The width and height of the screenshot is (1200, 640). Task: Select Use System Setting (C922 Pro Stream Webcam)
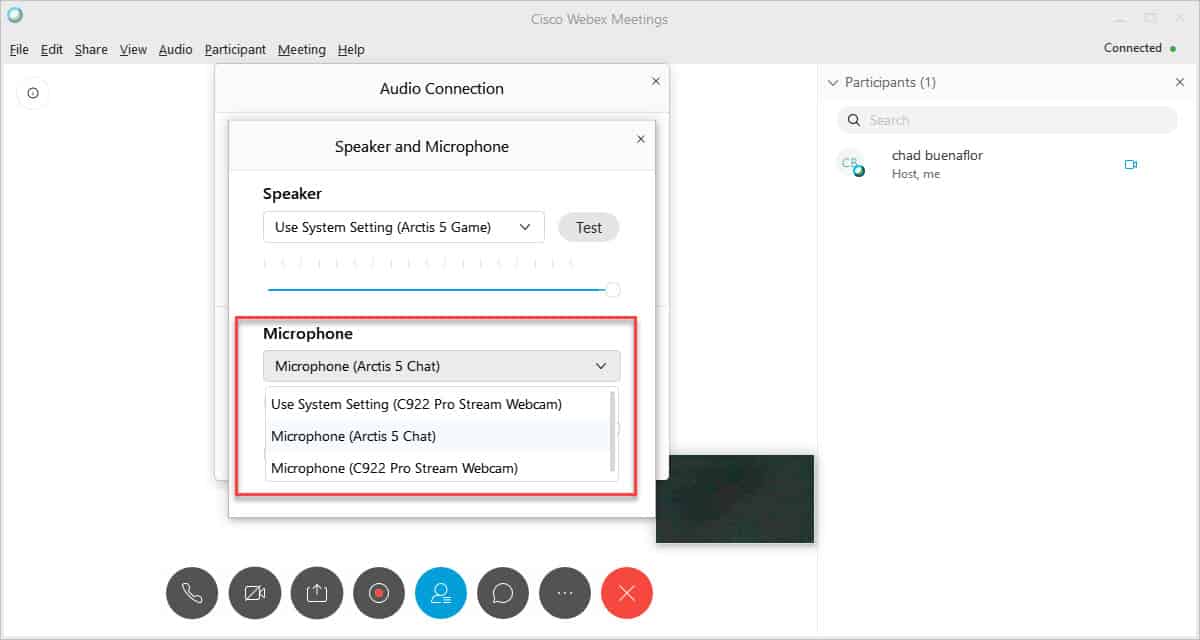click(437, 404)
